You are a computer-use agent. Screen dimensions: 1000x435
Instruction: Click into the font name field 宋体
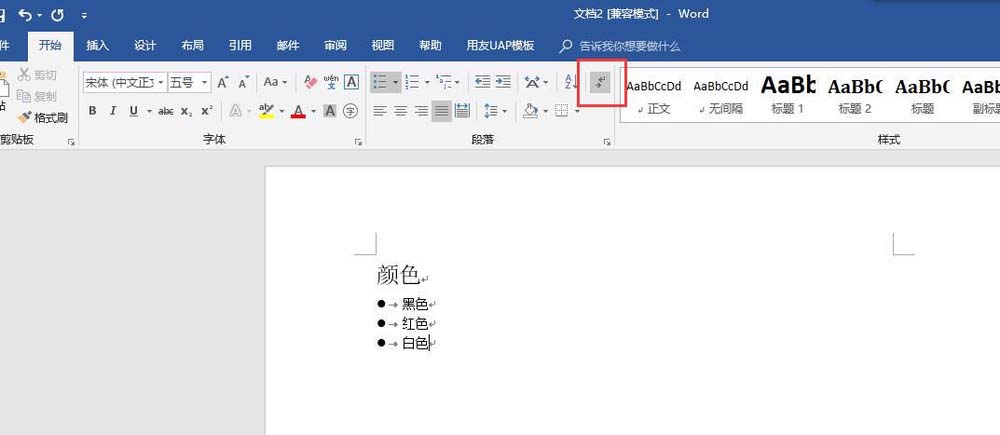(120, 82)
